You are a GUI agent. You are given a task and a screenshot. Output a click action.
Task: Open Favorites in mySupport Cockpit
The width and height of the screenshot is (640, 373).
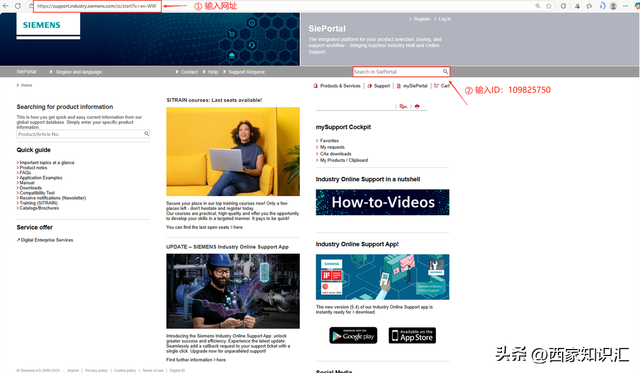[328, 140]
